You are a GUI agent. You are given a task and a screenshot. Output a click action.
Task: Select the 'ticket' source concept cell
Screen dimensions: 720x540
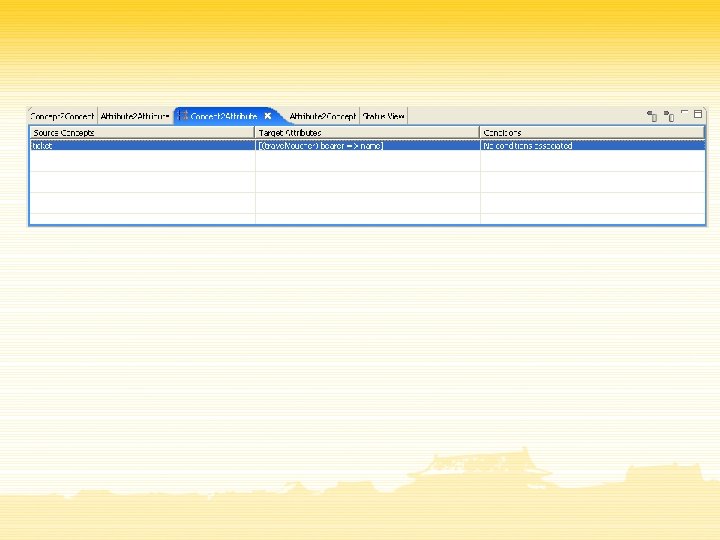point(142,146)
